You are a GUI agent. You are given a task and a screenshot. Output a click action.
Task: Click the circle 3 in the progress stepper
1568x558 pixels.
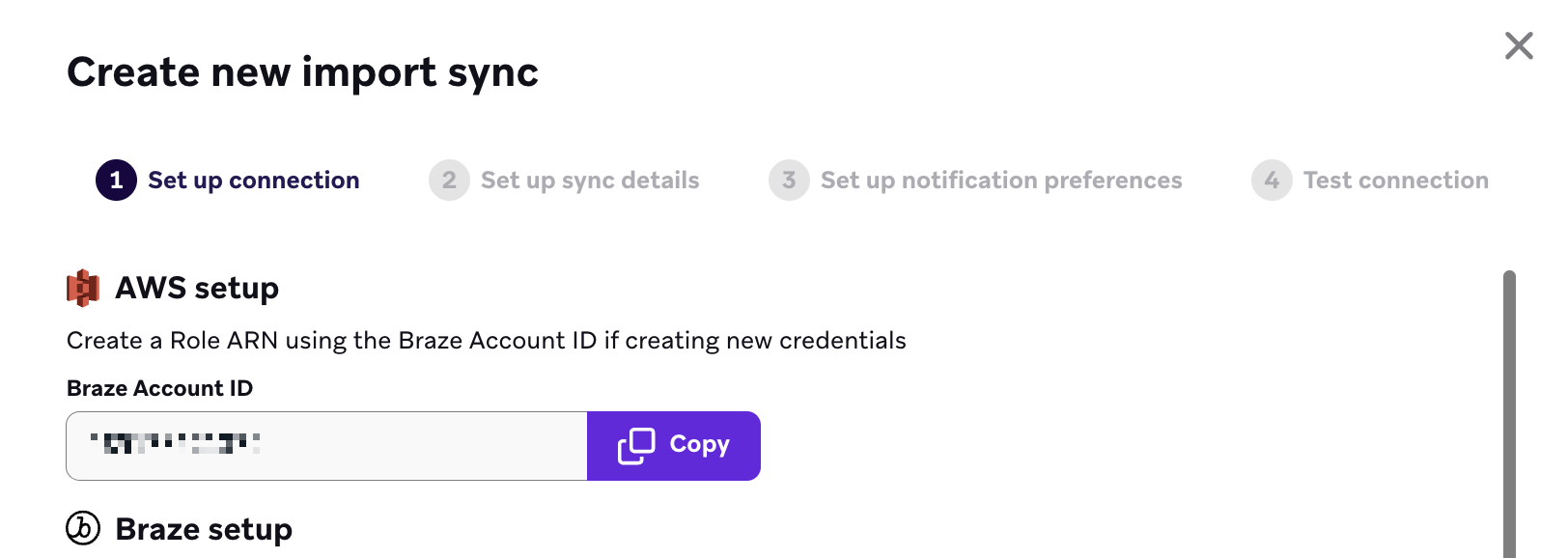click(788, 180)
